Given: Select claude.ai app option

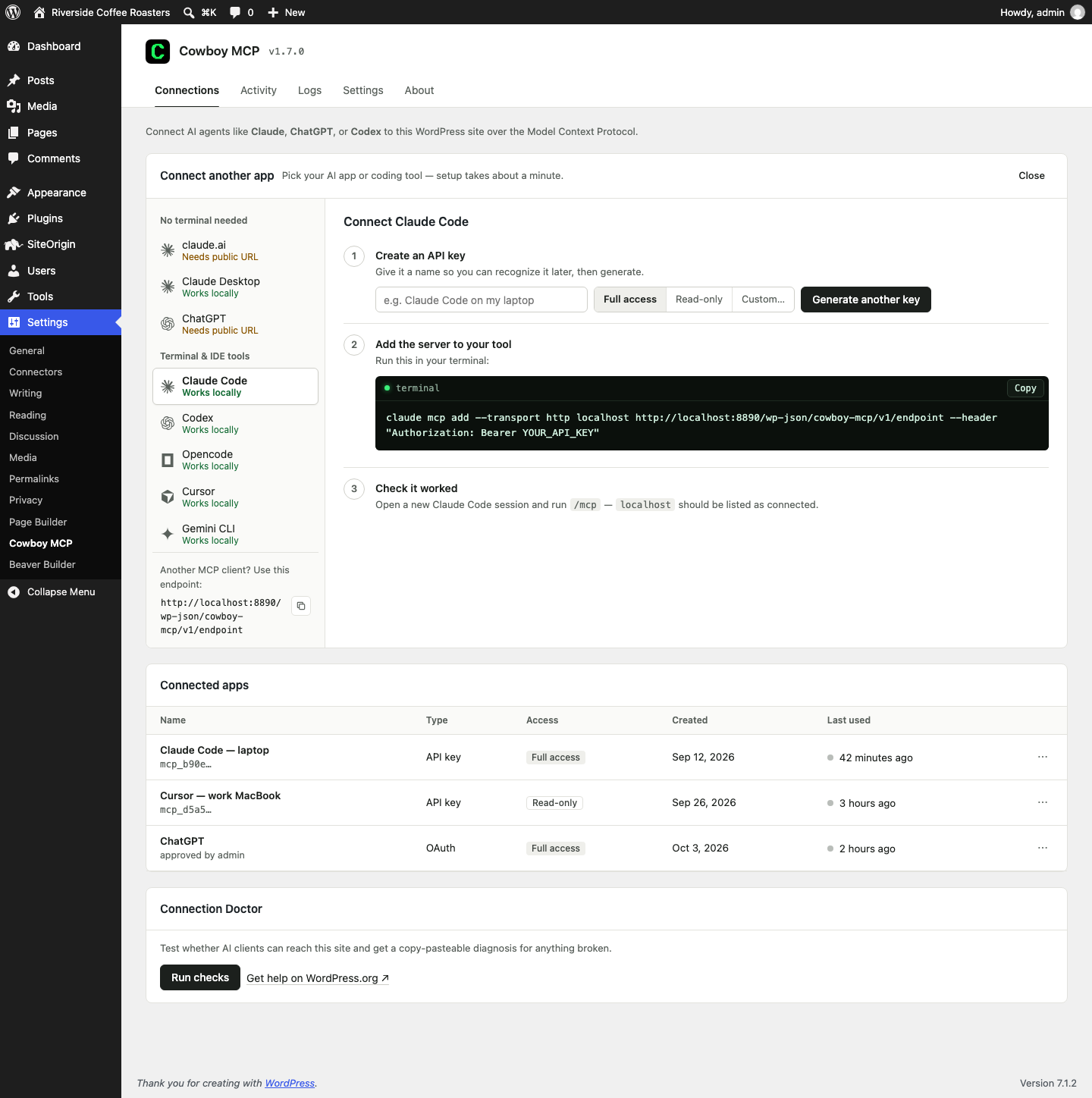Looking at the screenshot, I should click(235, 250).
